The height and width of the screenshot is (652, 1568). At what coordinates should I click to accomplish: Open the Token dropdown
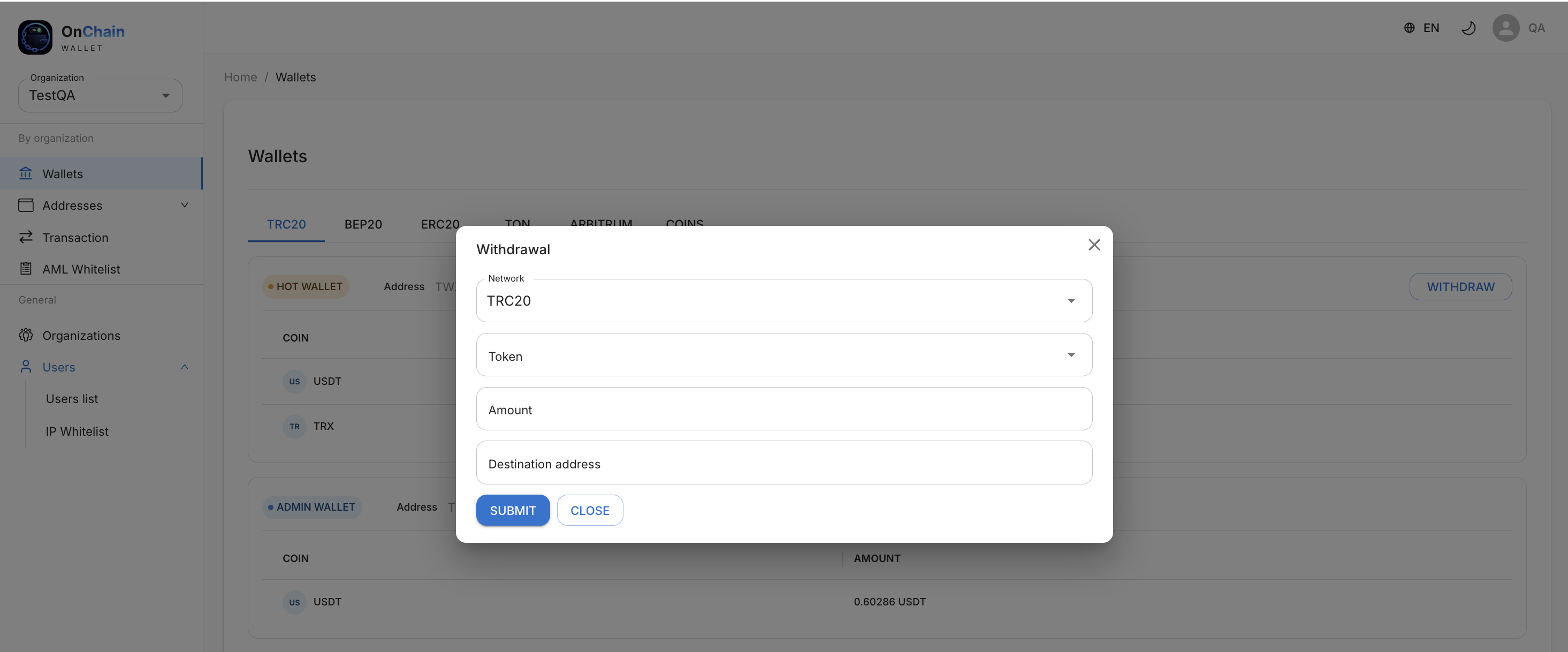click(x=784, y=355)
